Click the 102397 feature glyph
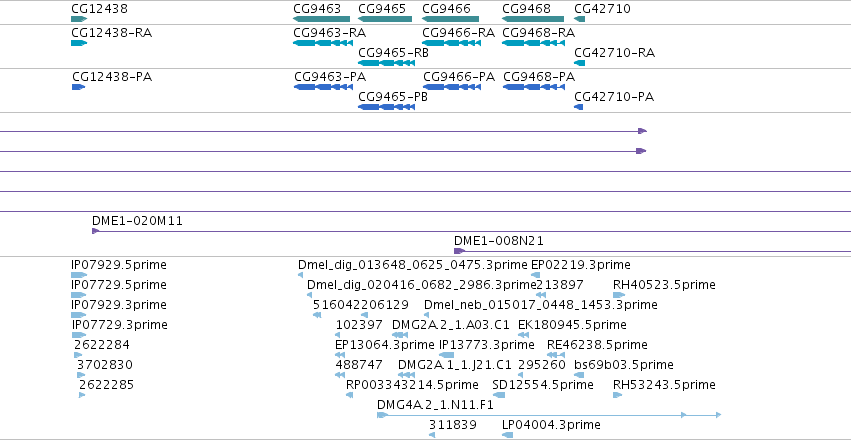Screen dimensions: 851x440 point(340,335)
